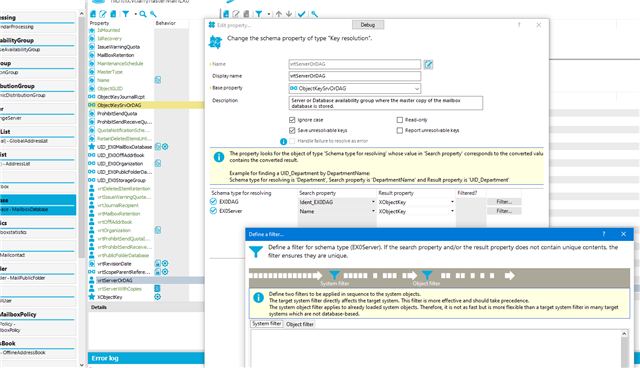Click move down arrow in right toolbar
Viewport: 640px width, 368px height.
click(289, 14)
